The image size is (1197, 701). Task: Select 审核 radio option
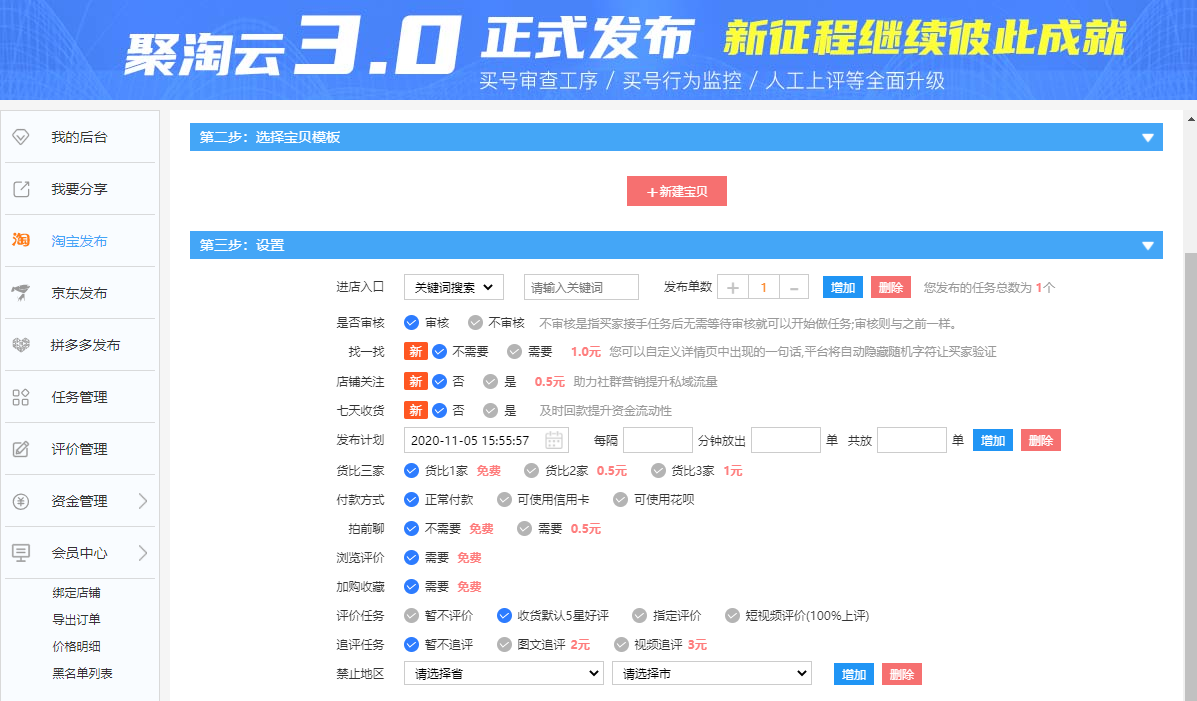point(411,323)
